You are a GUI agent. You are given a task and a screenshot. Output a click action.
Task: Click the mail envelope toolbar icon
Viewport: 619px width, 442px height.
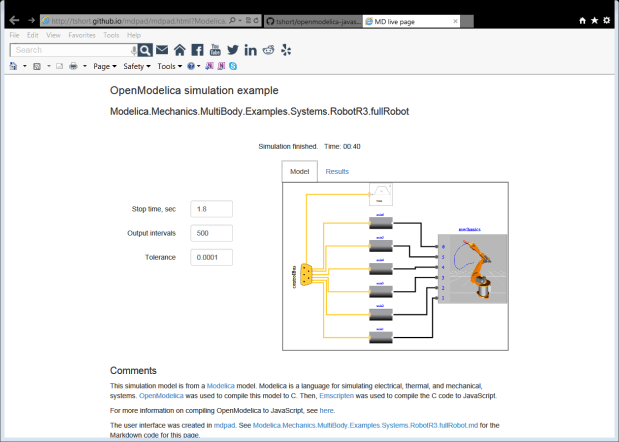162,50
